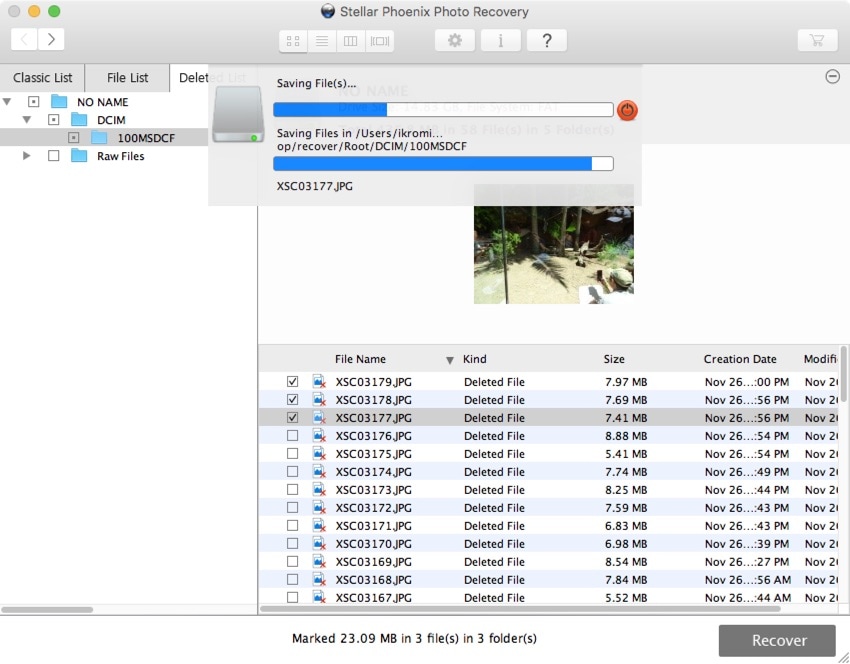
Task: Open settings via the gear icon
Action: 455,40
